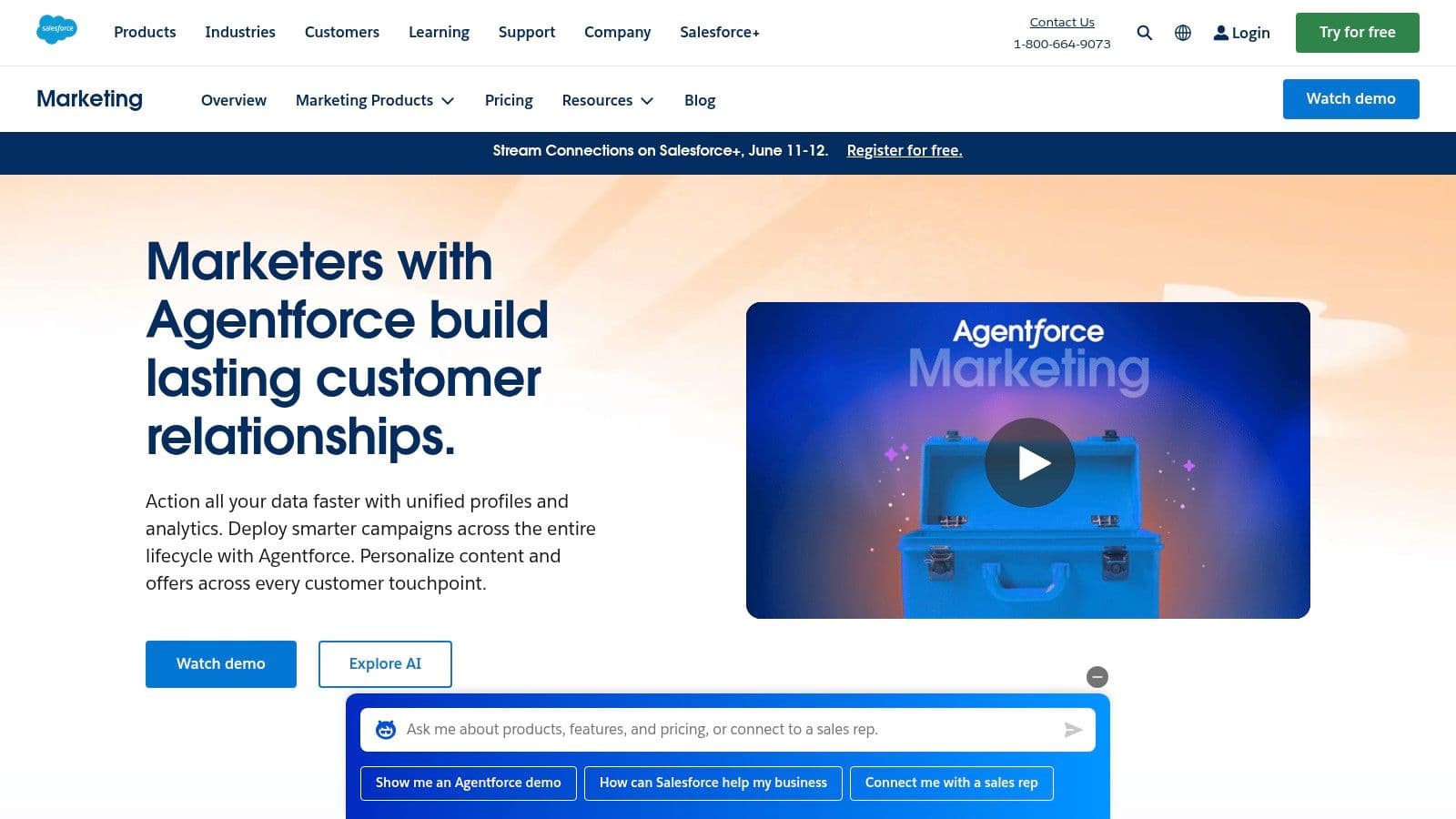Click the Salesforce cloud logo
Screen dimensions: 1456x819
coord(56,29)
